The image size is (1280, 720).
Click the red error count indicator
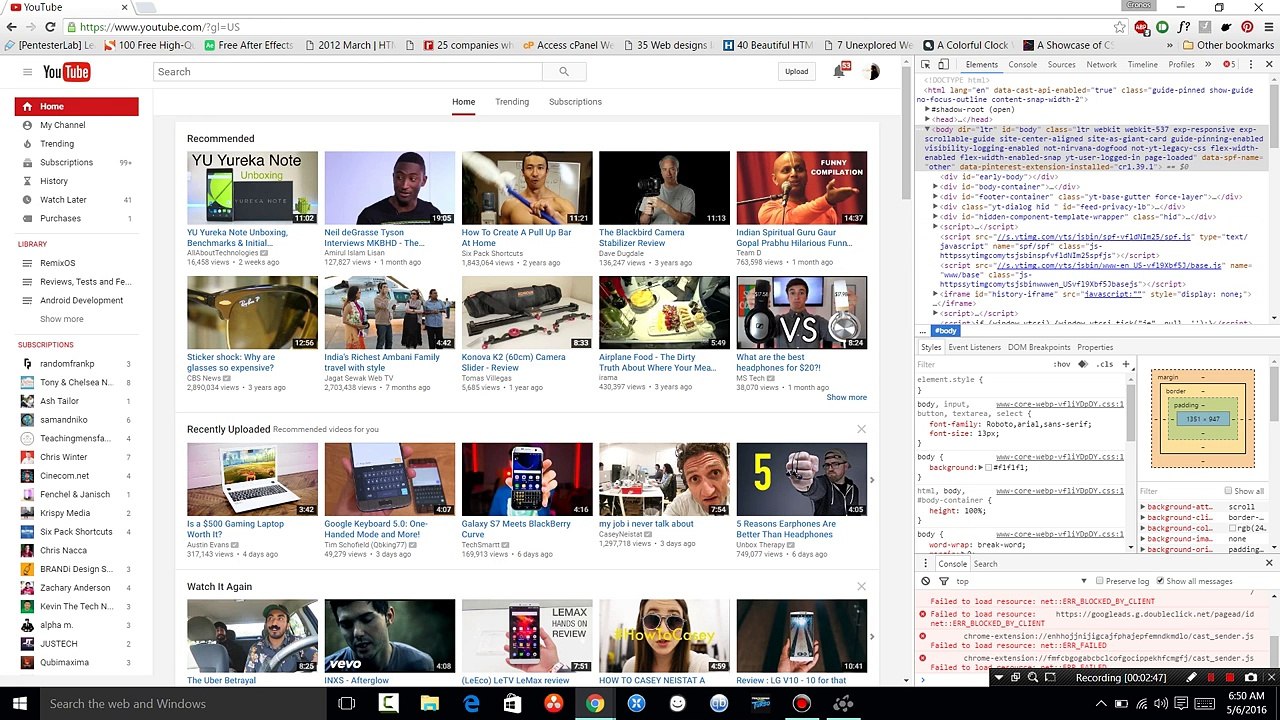[x=1228, y=65]
